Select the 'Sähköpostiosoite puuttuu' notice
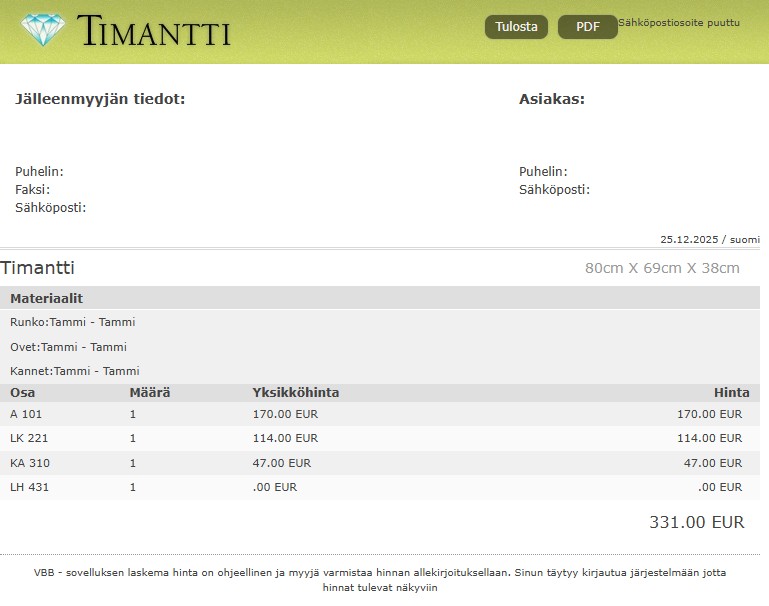 [x=679, y=22]
